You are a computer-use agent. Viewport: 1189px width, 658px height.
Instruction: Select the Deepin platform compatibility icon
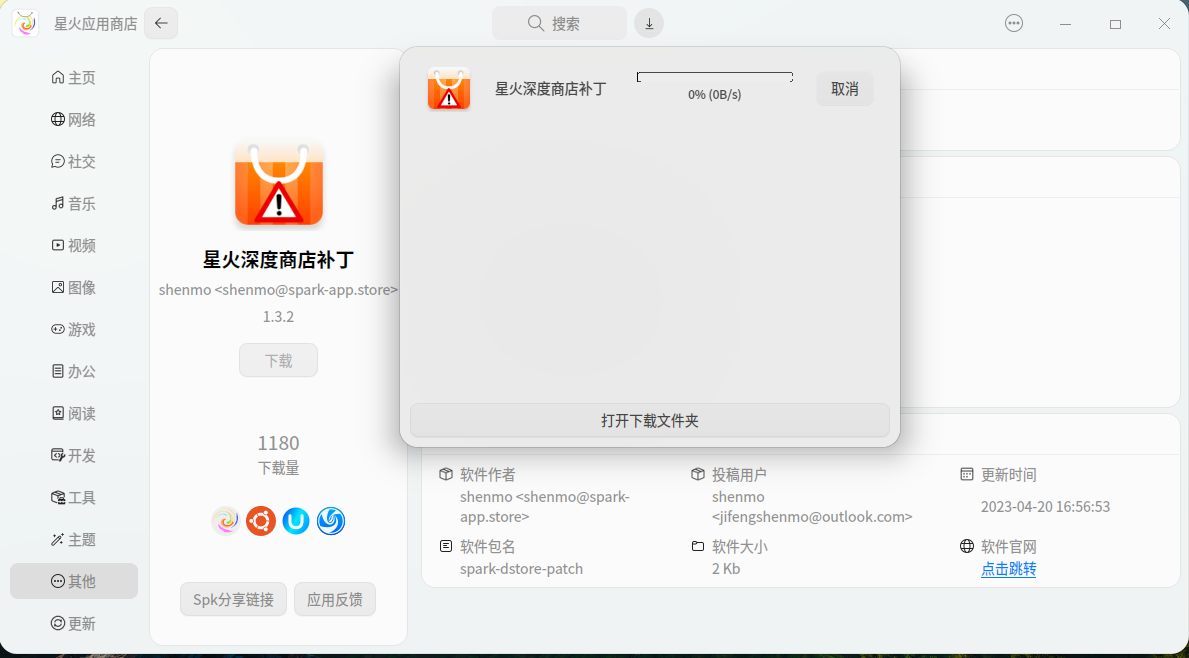coord(331,521)
